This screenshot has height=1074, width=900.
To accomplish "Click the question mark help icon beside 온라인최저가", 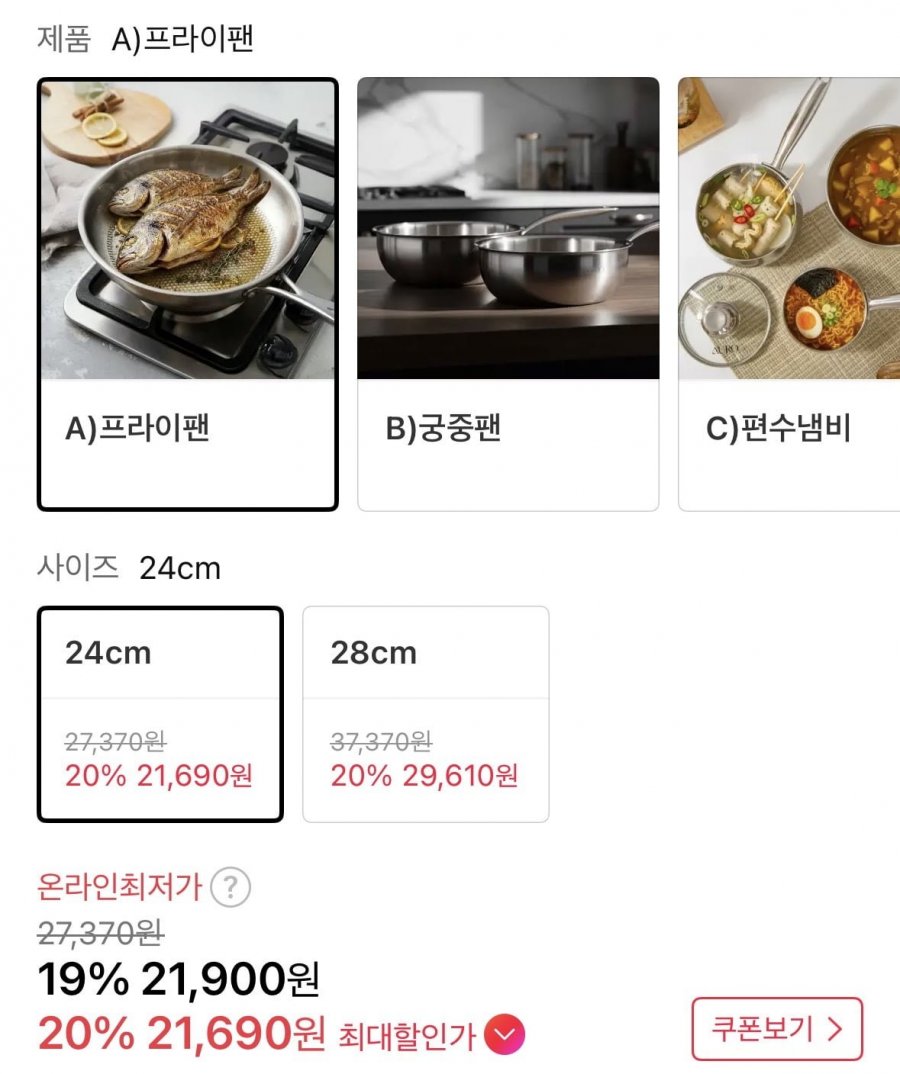I will (x=231, y=886).
